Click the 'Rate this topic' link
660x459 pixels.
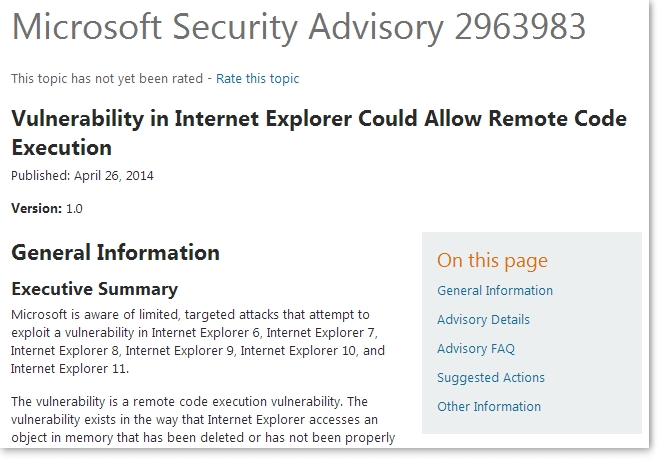coord(258,79)
